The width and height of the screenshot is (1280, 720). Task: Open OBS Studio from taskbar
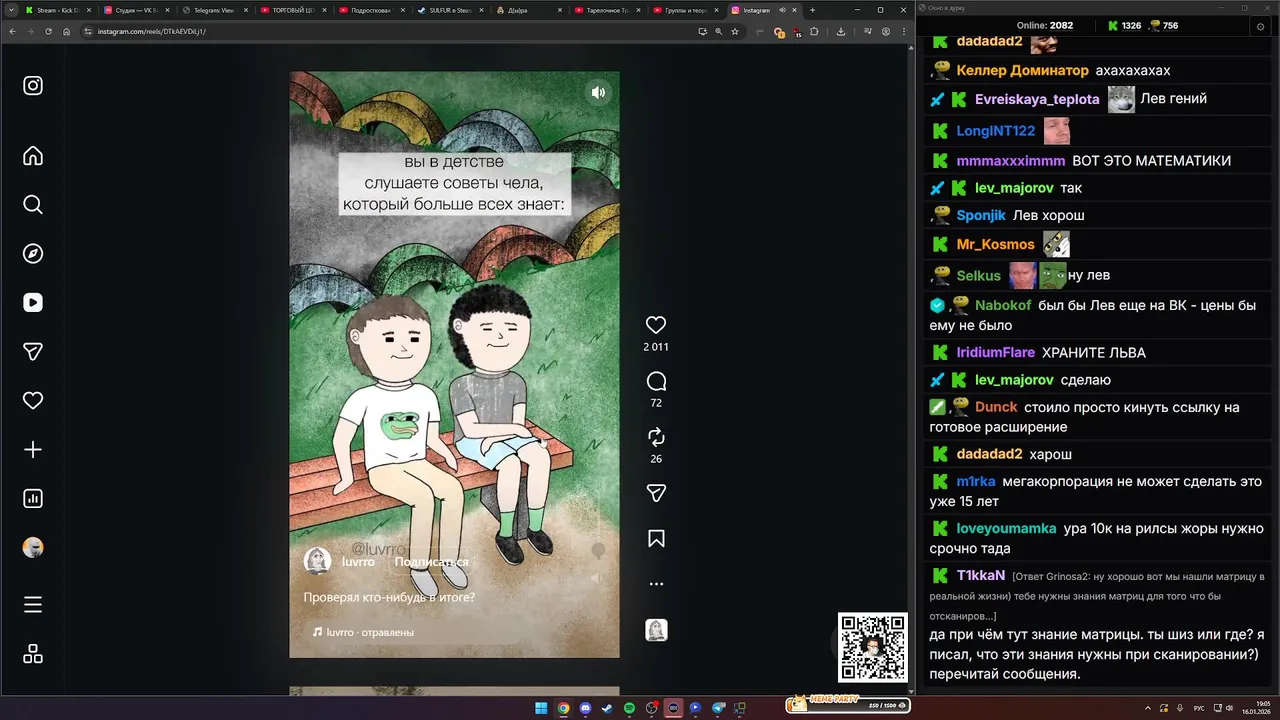(651, 708)
